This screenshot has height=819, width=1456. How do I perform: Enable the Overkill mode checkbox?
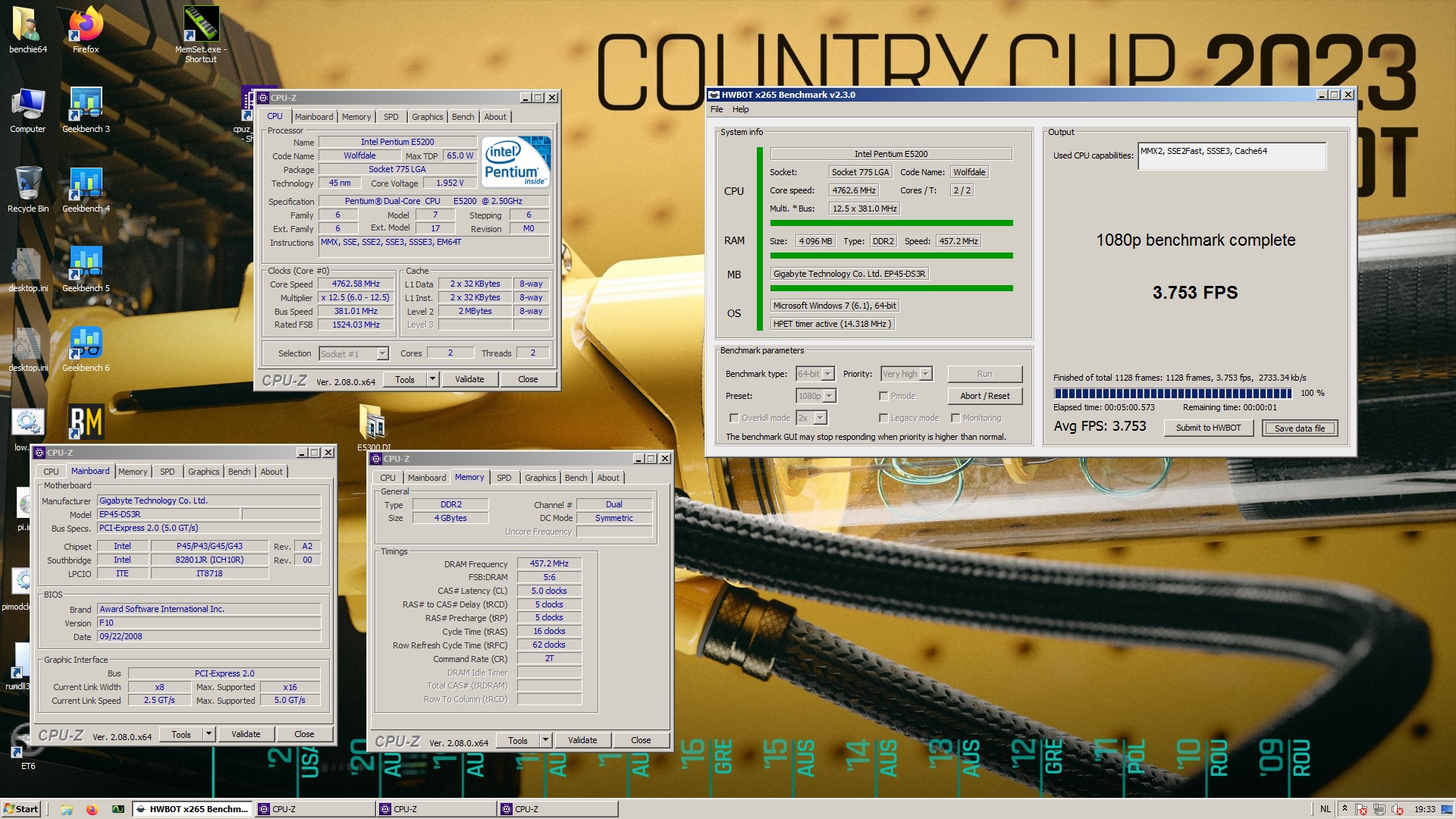point(733,418)
